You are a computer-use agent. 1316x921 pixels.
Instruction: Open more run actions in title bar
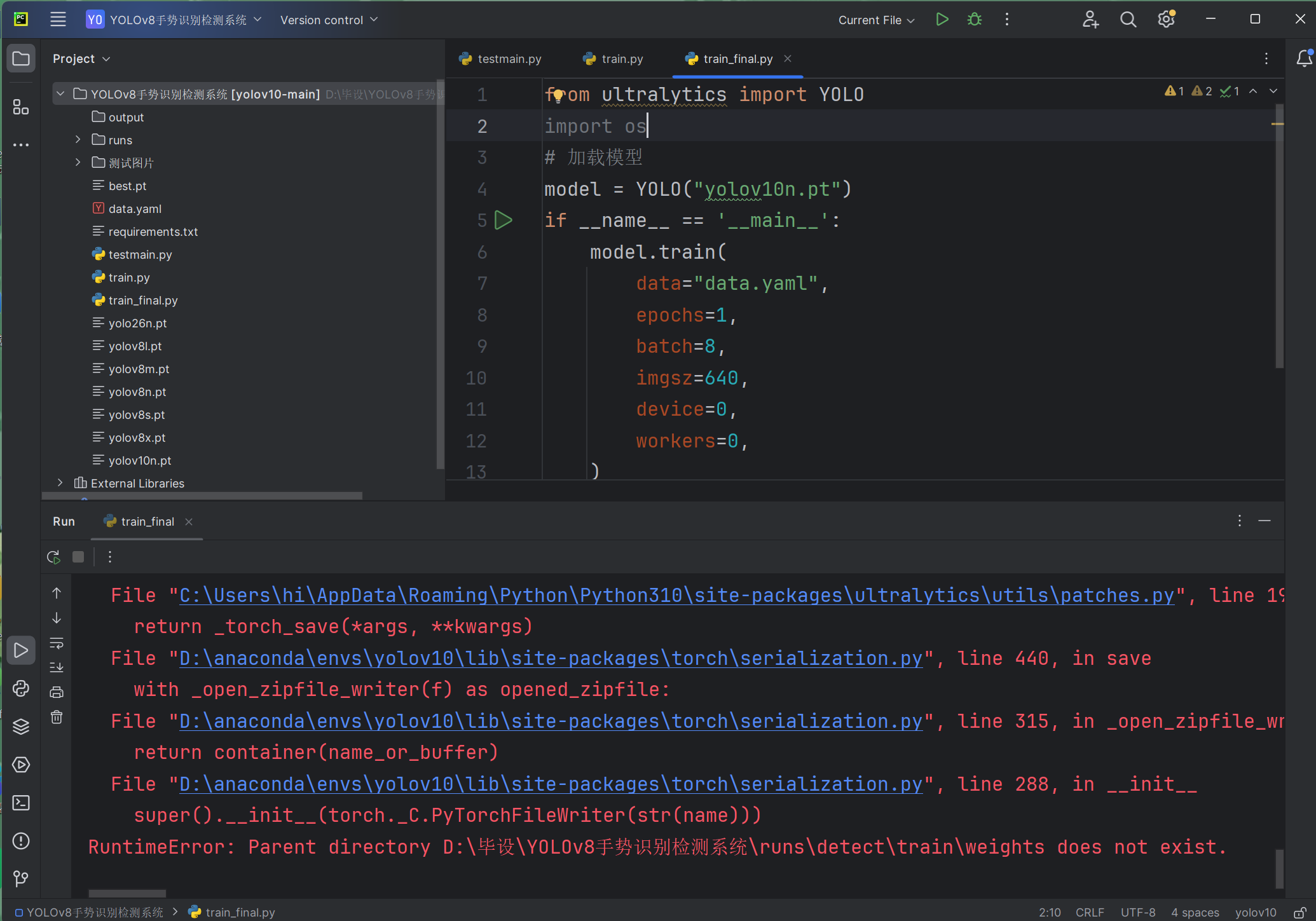[1007, 20]
